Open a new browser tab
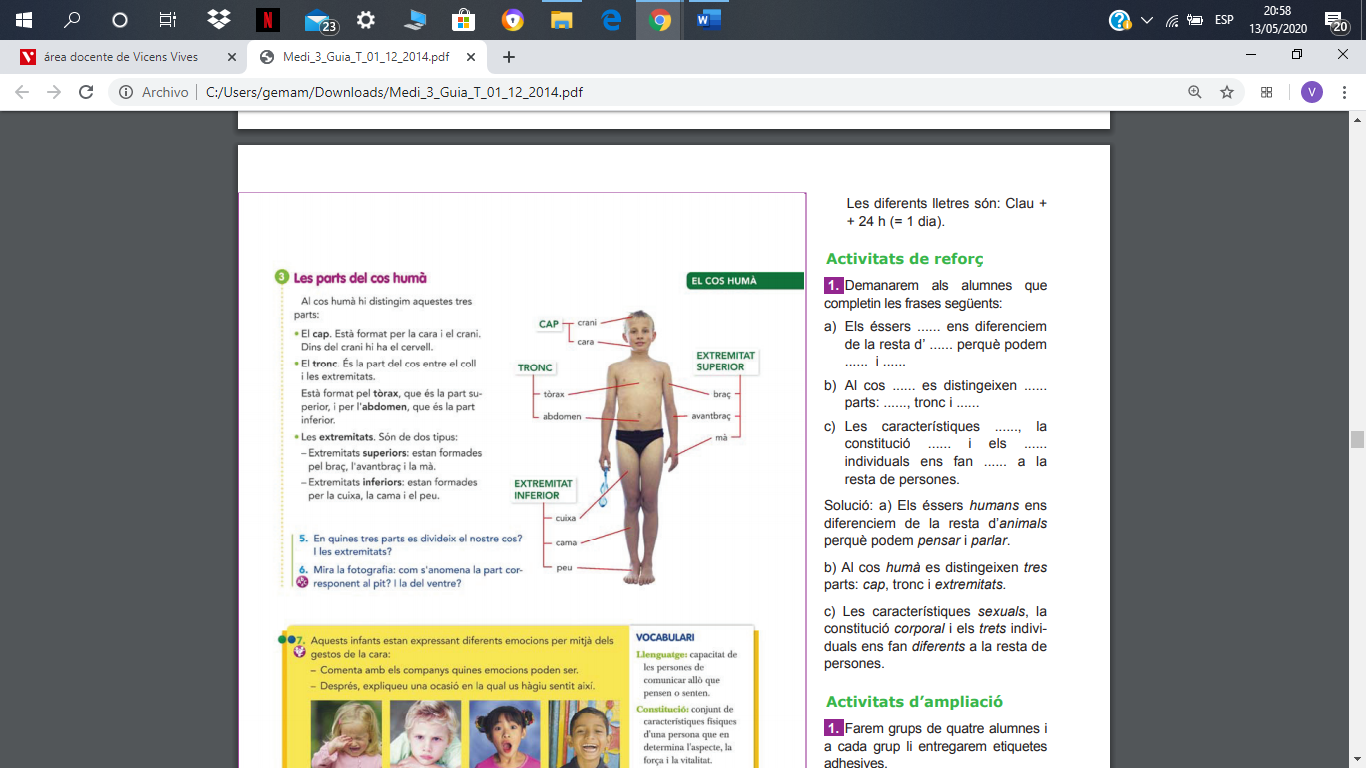The height and width of the screenshot is (768, 1366). coord(509,57)
